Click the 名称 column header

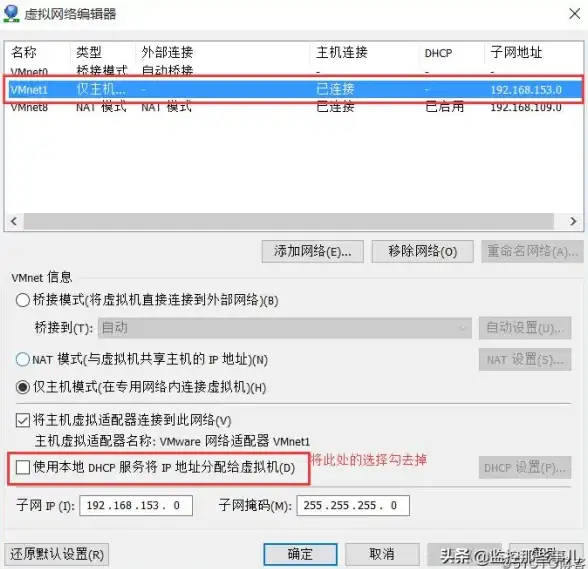click(x=24, y=52)
